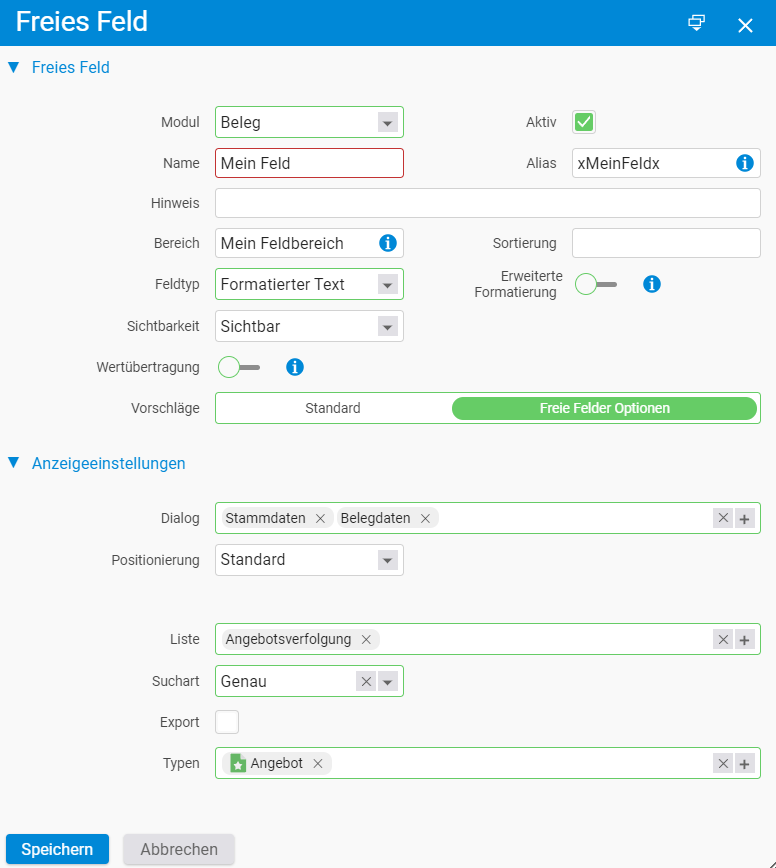
Task: Toggle the Erweiterte Formatierung switch
Action: coord(596,285)
